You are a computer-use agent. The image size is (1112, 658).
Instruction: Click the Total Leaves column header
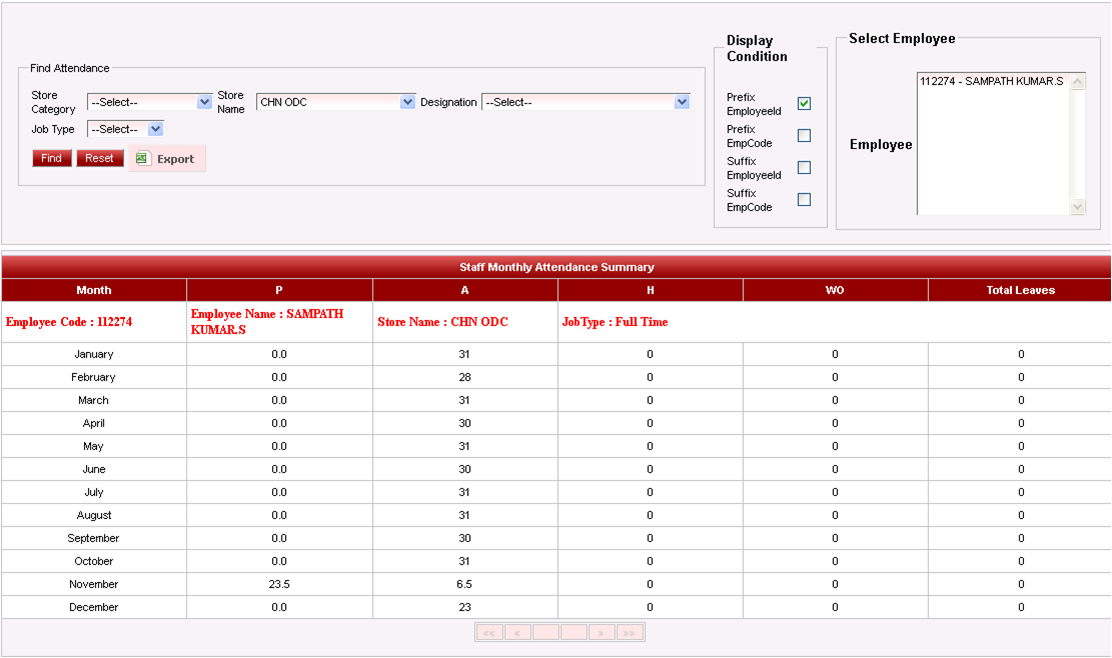[x=1020, y=290]
